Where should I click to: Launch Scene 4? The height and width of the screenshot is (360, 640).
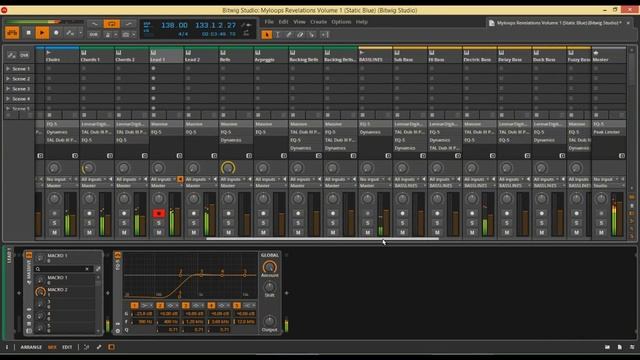coord(8,99)
